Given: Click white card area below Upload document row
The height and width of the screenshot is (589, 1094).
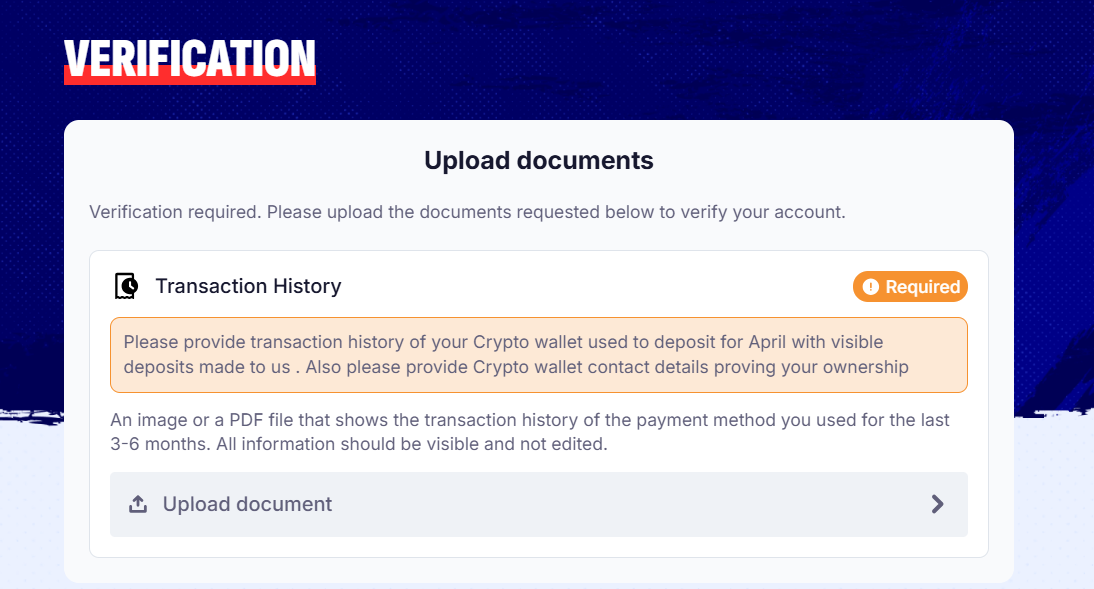Looking at the screenshot, I should (x=538, y=547).
